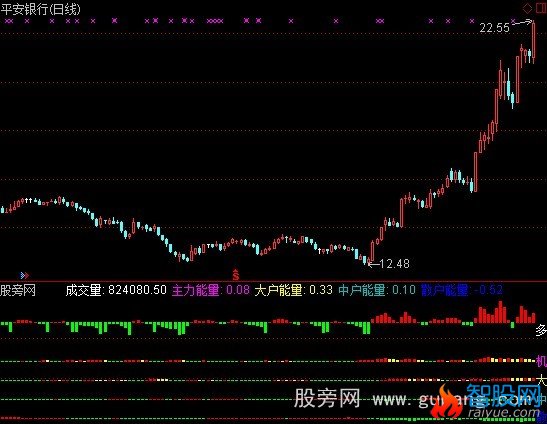Click the yellow 大 row label on the right
This screenshot has height=424, width=547.
542,380
